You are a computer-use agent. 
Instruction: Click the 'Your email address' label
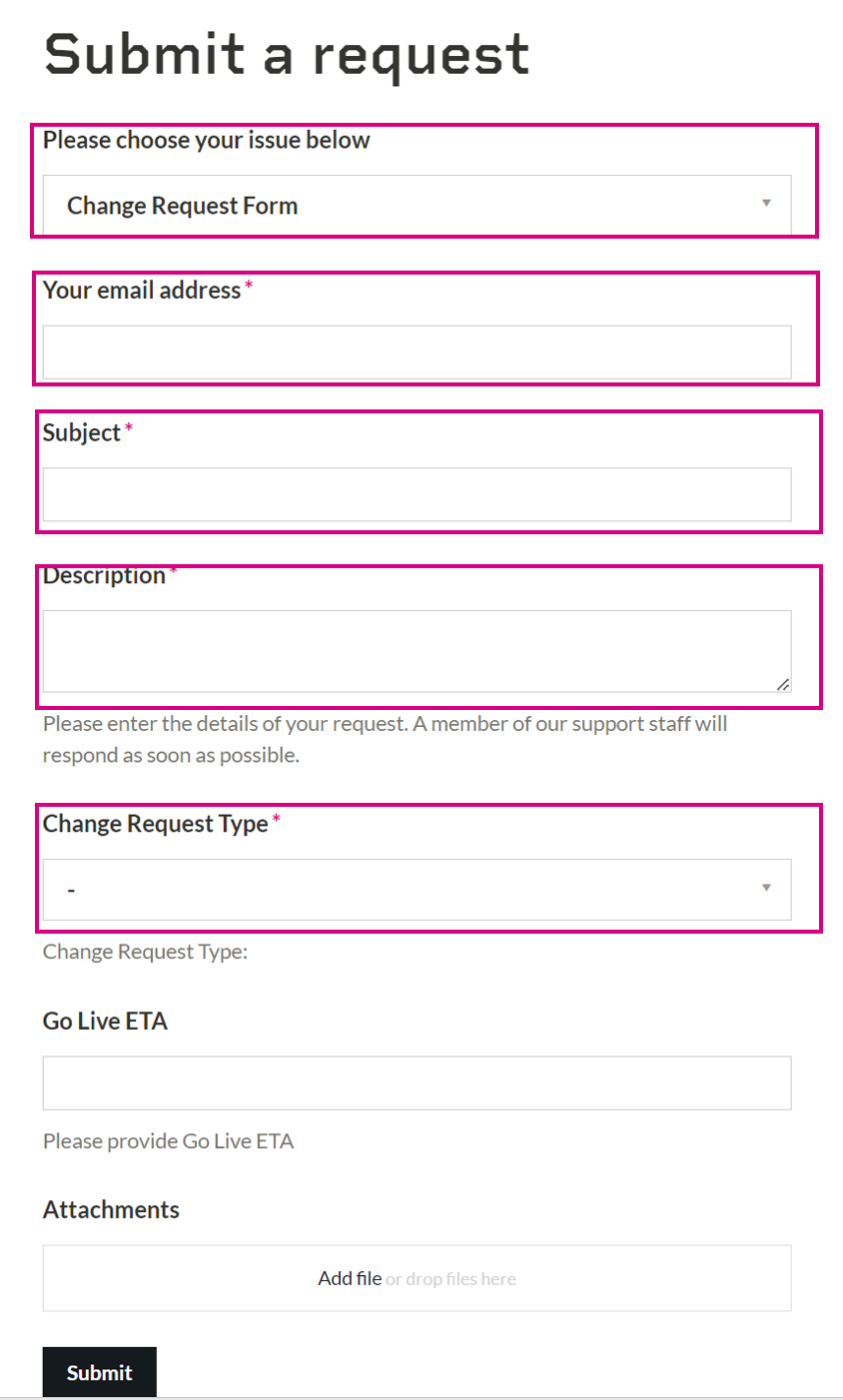pyautogui.click(x=142, y=290)
